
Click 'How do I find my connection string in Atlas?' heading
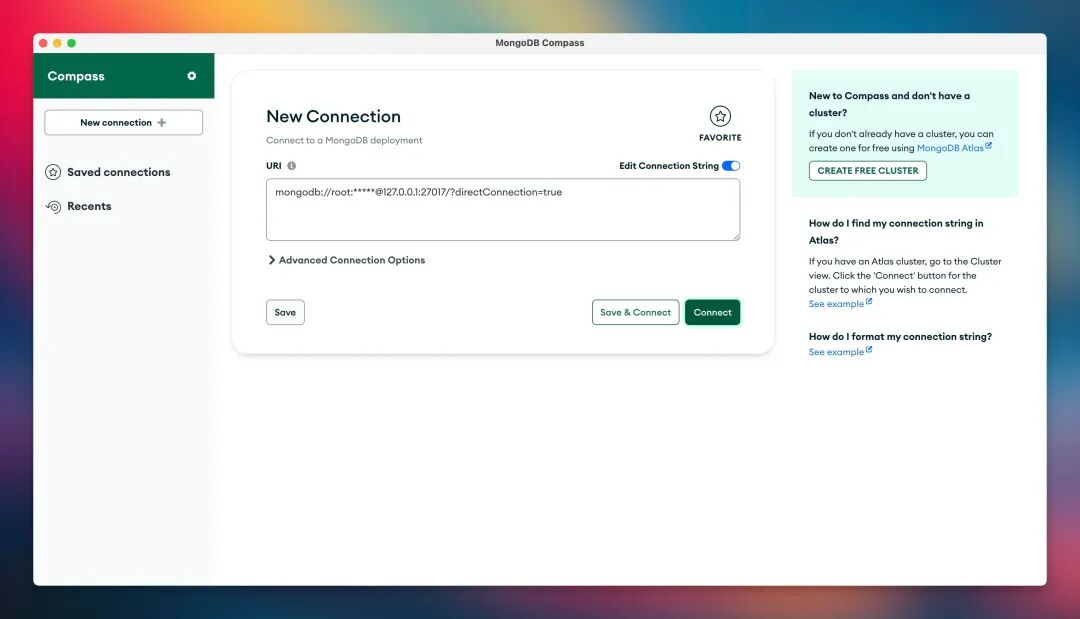pyautogui.click(x=896, y=231)
